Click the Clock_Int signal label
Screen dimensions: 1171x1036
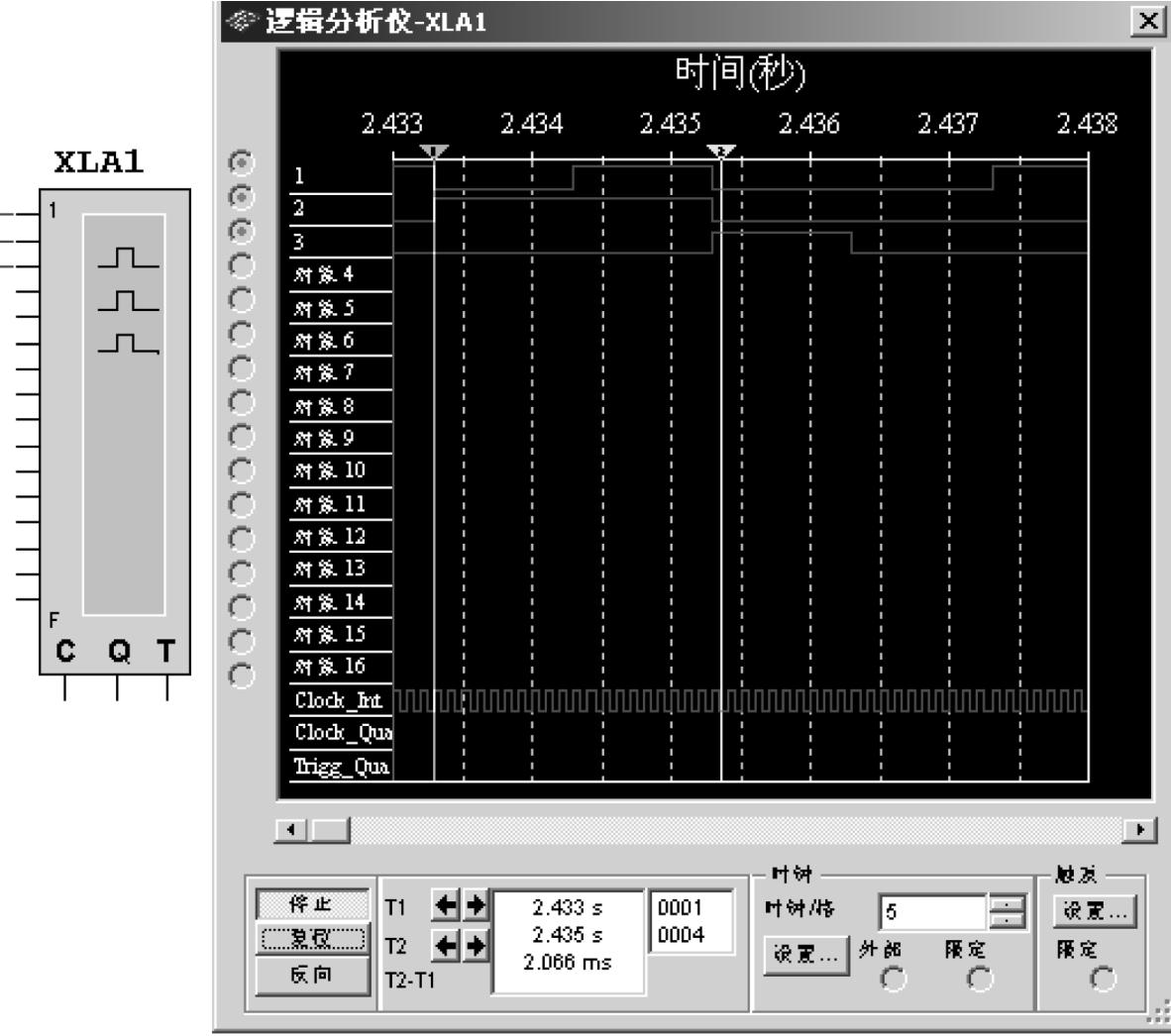[338, 700]
